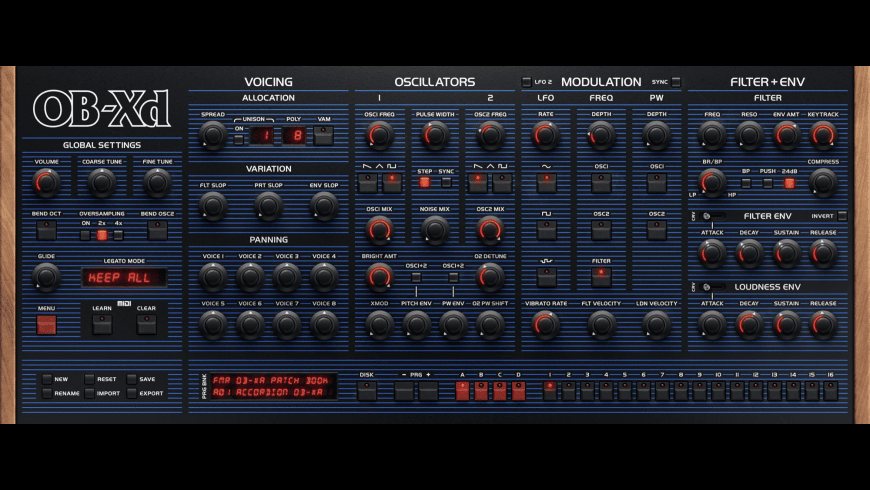Select the LFO sample-and-hold wave button

coord(547,277)
